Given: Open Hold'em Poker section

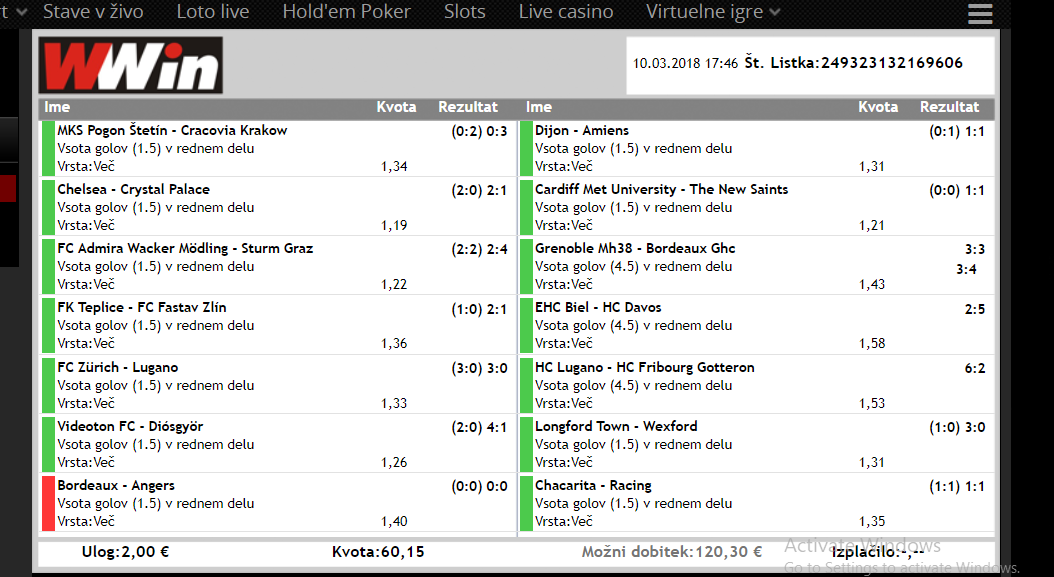Looking at the screenshot, I should (x=346, y=11).
